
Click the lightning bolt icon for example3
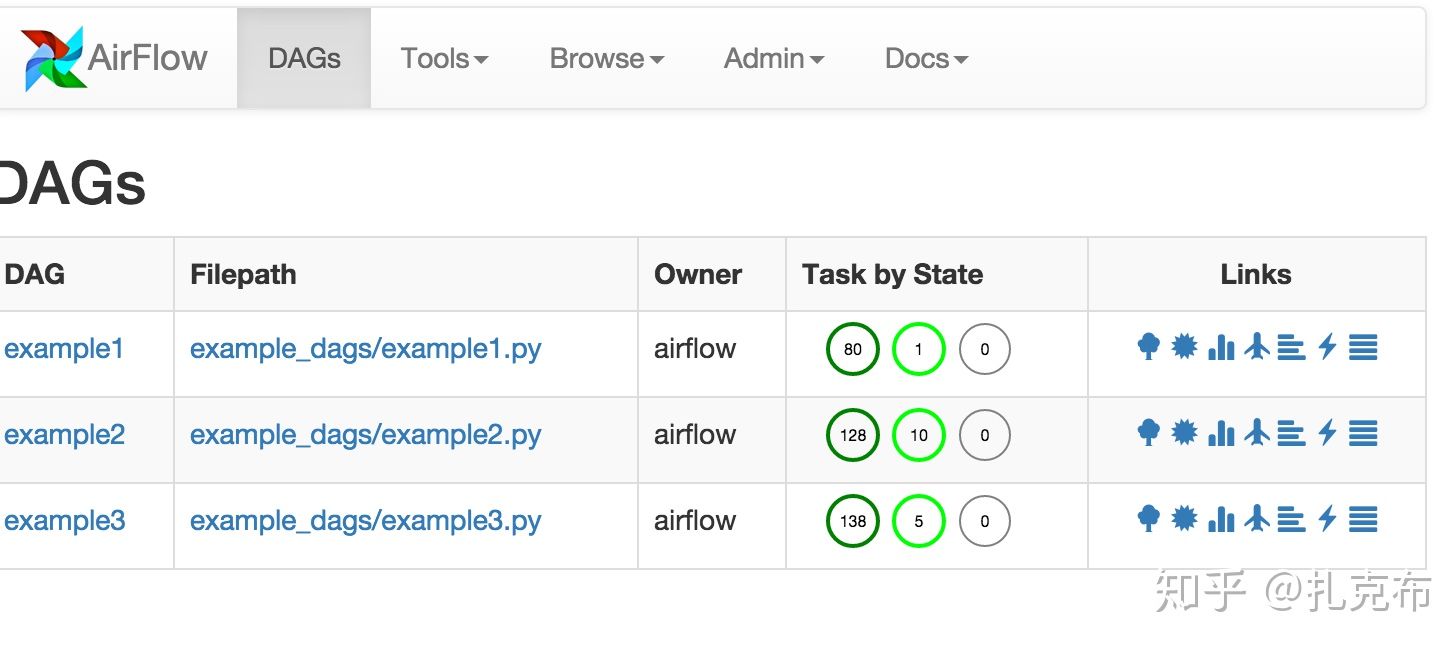click(1327, 519)
